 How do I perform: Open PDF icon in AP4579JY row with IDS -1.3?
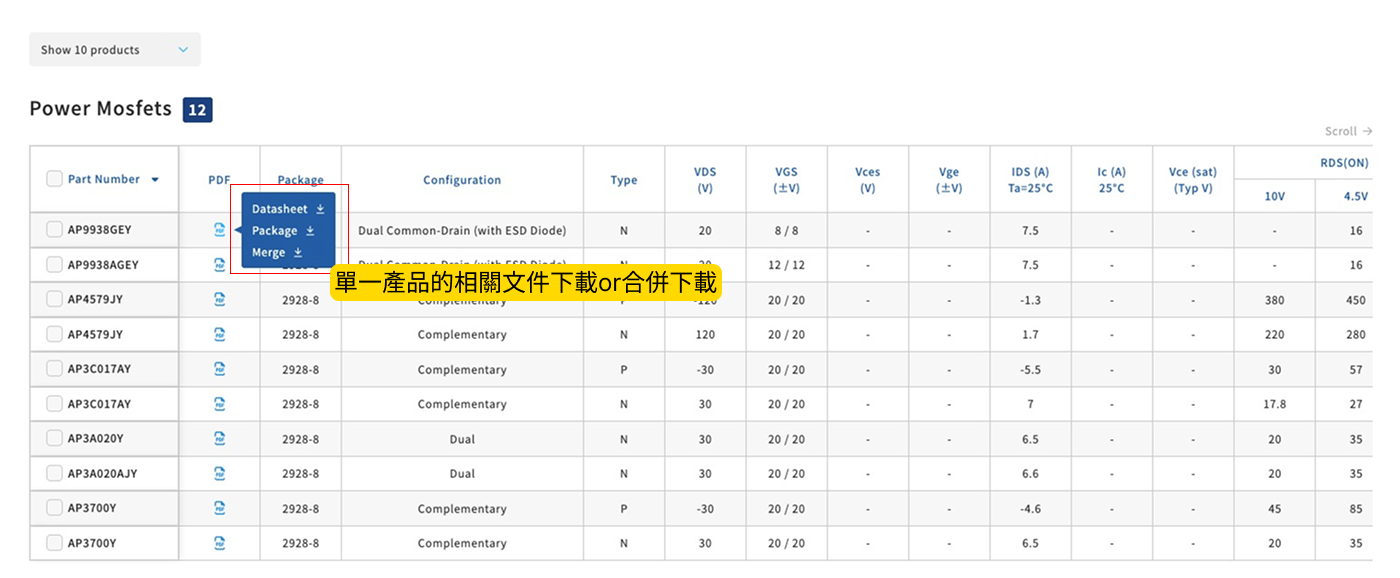point(220,299)
